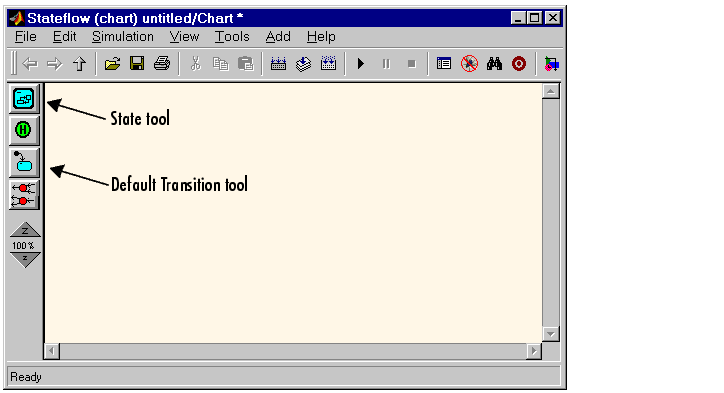Image resolution: width=724 pixels, height=393 pixels.
Task: Open the list-style Explorer toolbar icon
Action: coord(444,64)
